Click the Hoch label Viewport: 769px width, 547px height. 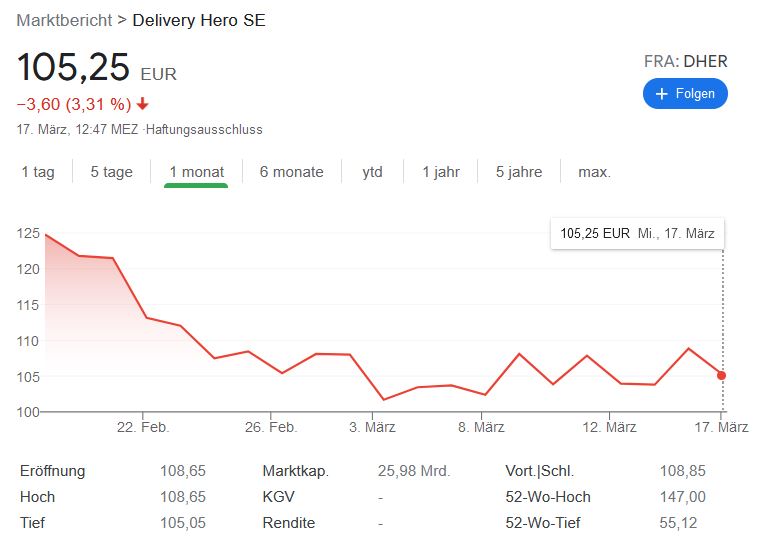[37, 497]
